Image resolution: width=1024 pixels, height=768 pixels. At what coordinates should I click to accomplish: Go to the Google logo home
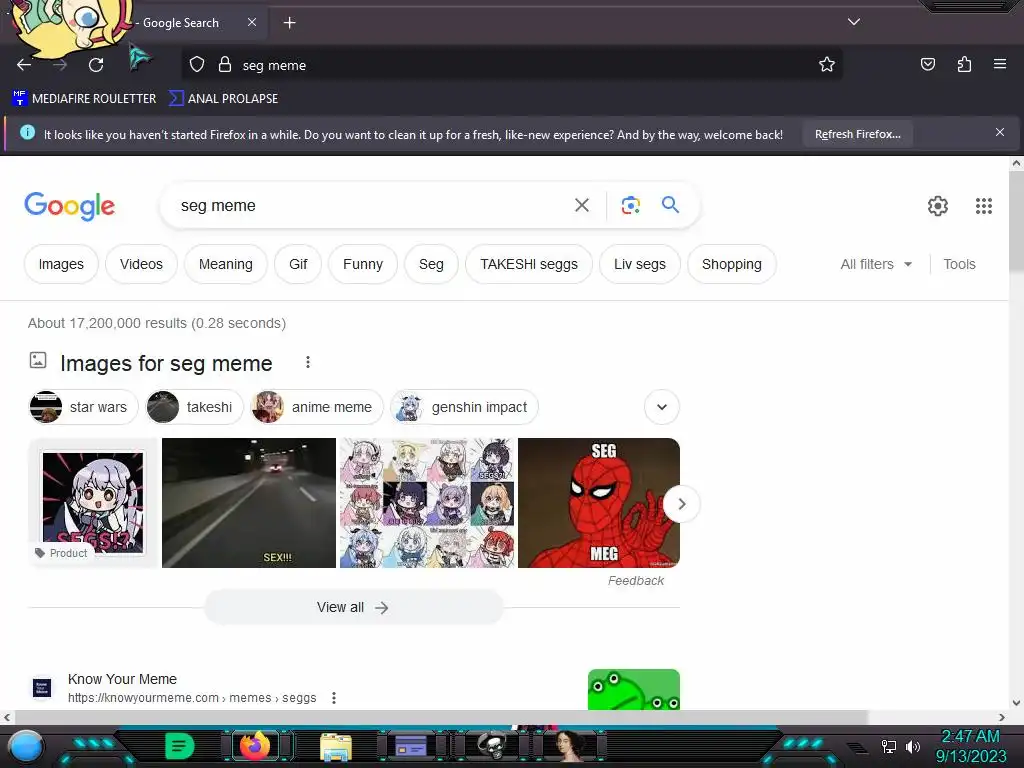click(69, 206)
